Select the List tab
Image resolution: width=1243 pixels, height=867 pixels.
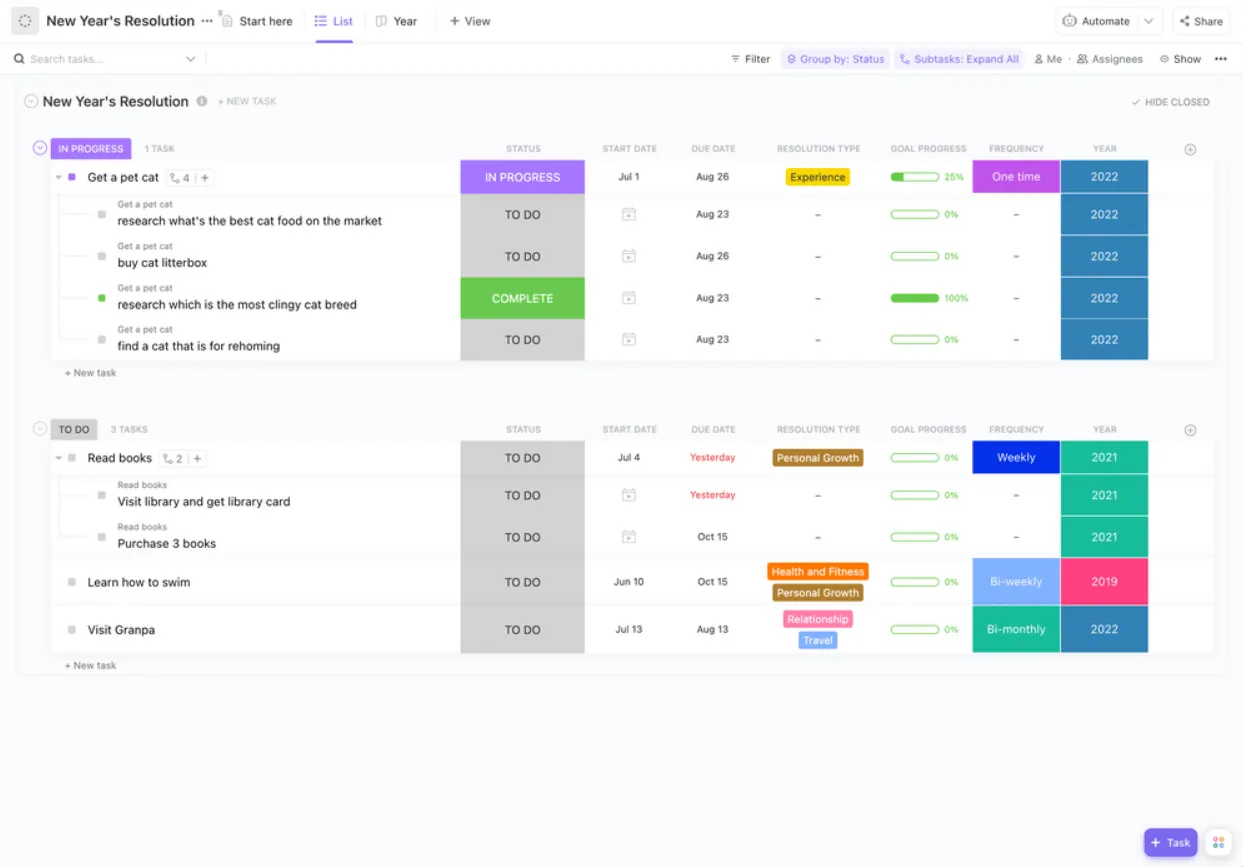334,21
